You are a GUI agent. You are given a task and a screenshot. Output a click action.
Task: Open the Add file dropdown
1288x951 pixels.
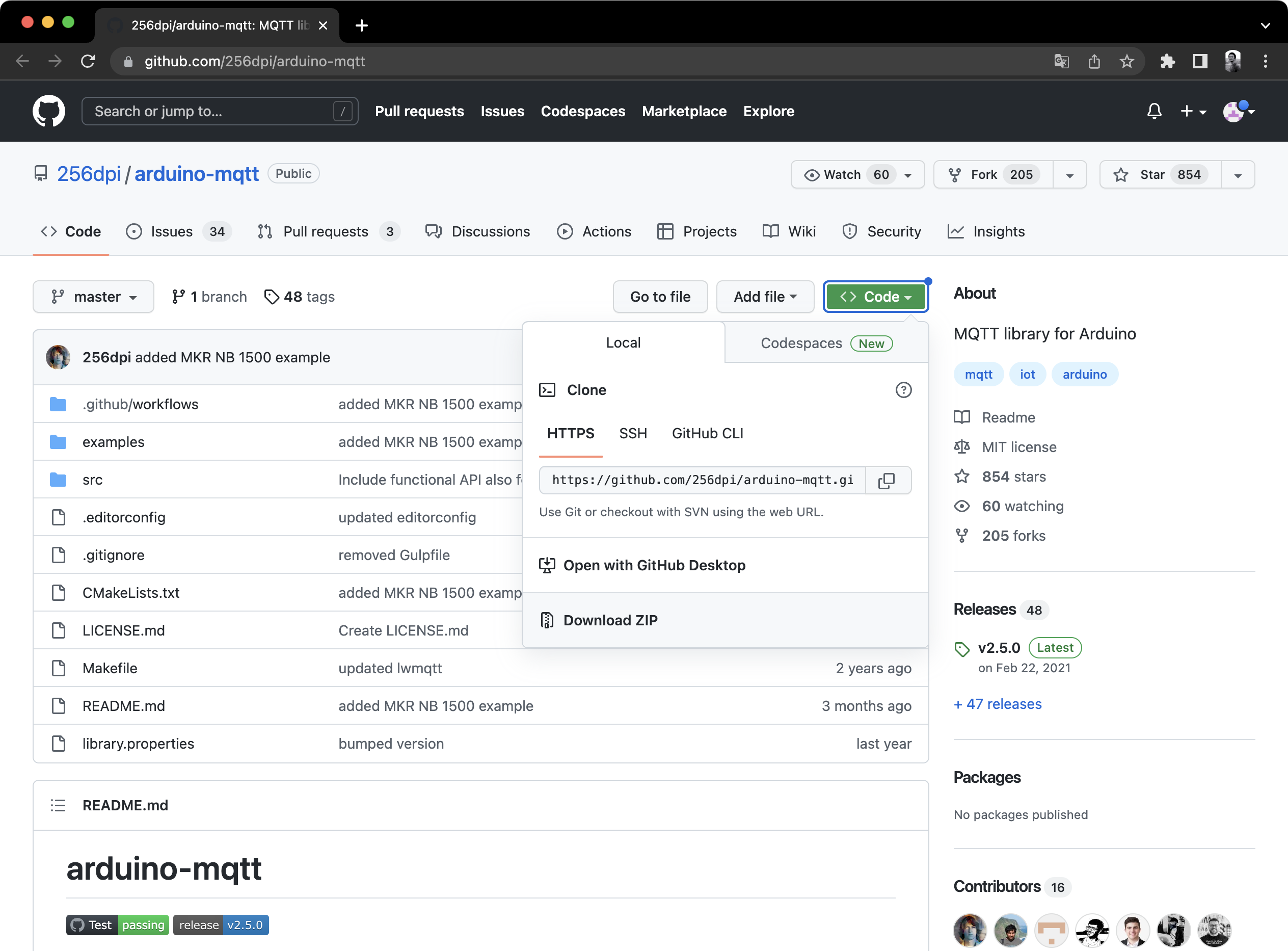(x=765, y=297)
